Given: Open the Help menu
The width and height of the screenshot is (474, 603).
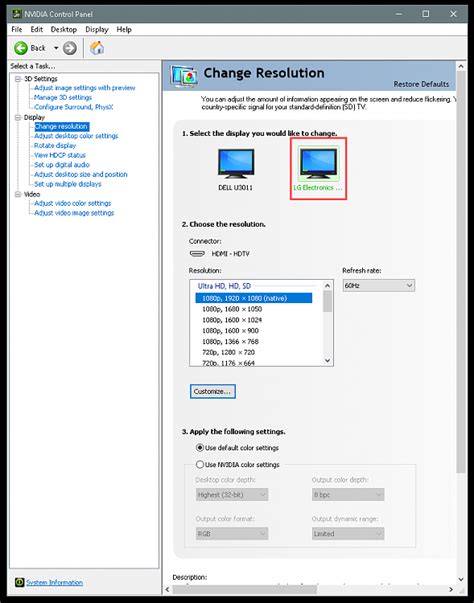Looking at the screenshot, I should click(x=124, y=30).
